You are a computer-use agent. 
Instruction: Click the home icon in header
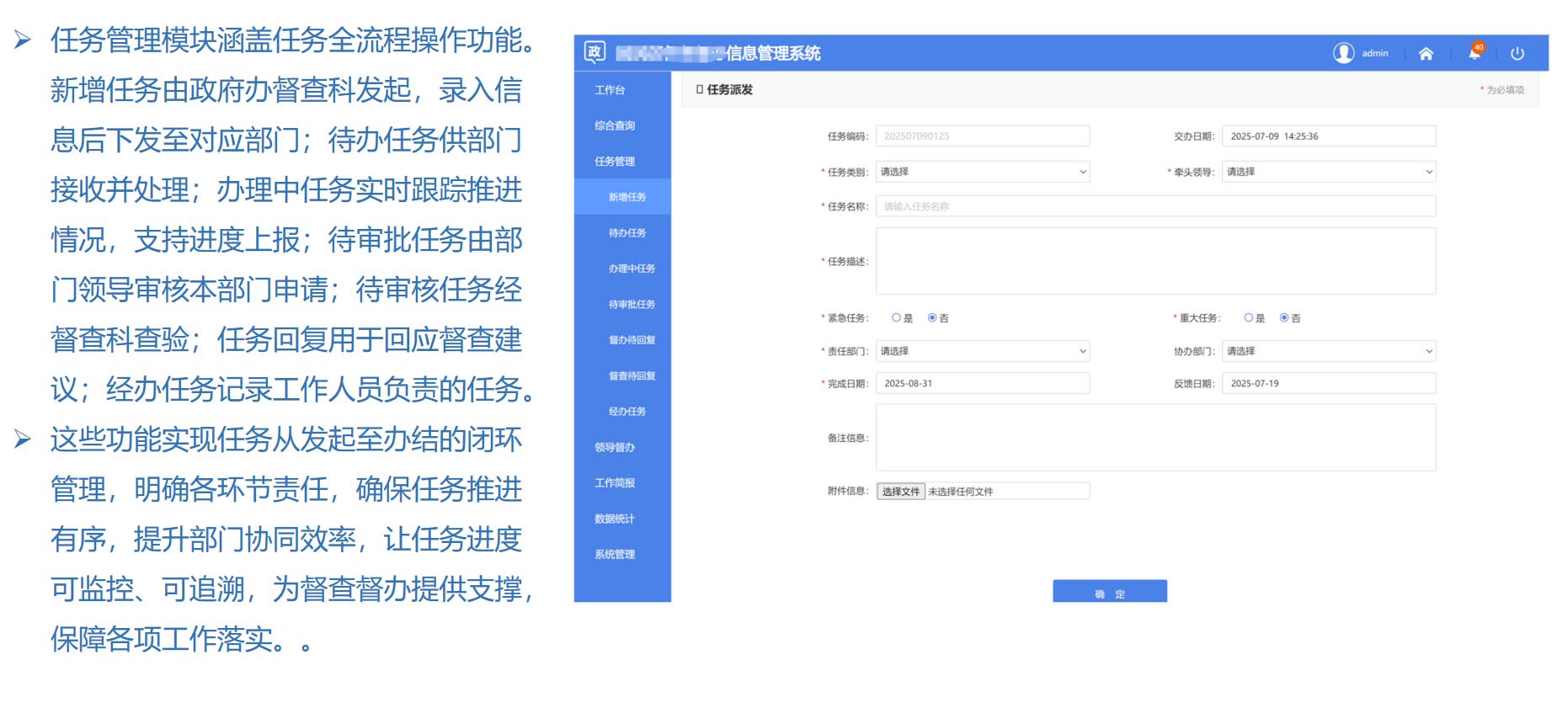click(x=1425, y=54)
